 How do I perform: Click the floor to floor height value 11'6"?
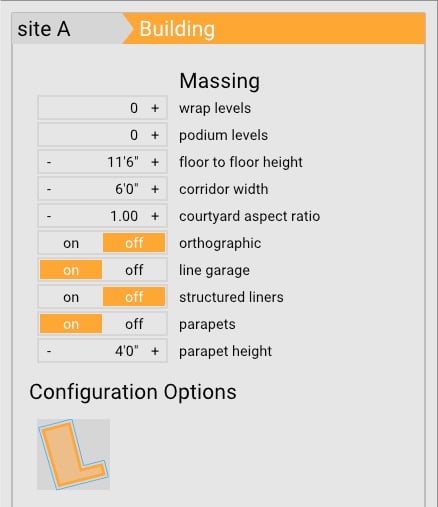[123, 162]
